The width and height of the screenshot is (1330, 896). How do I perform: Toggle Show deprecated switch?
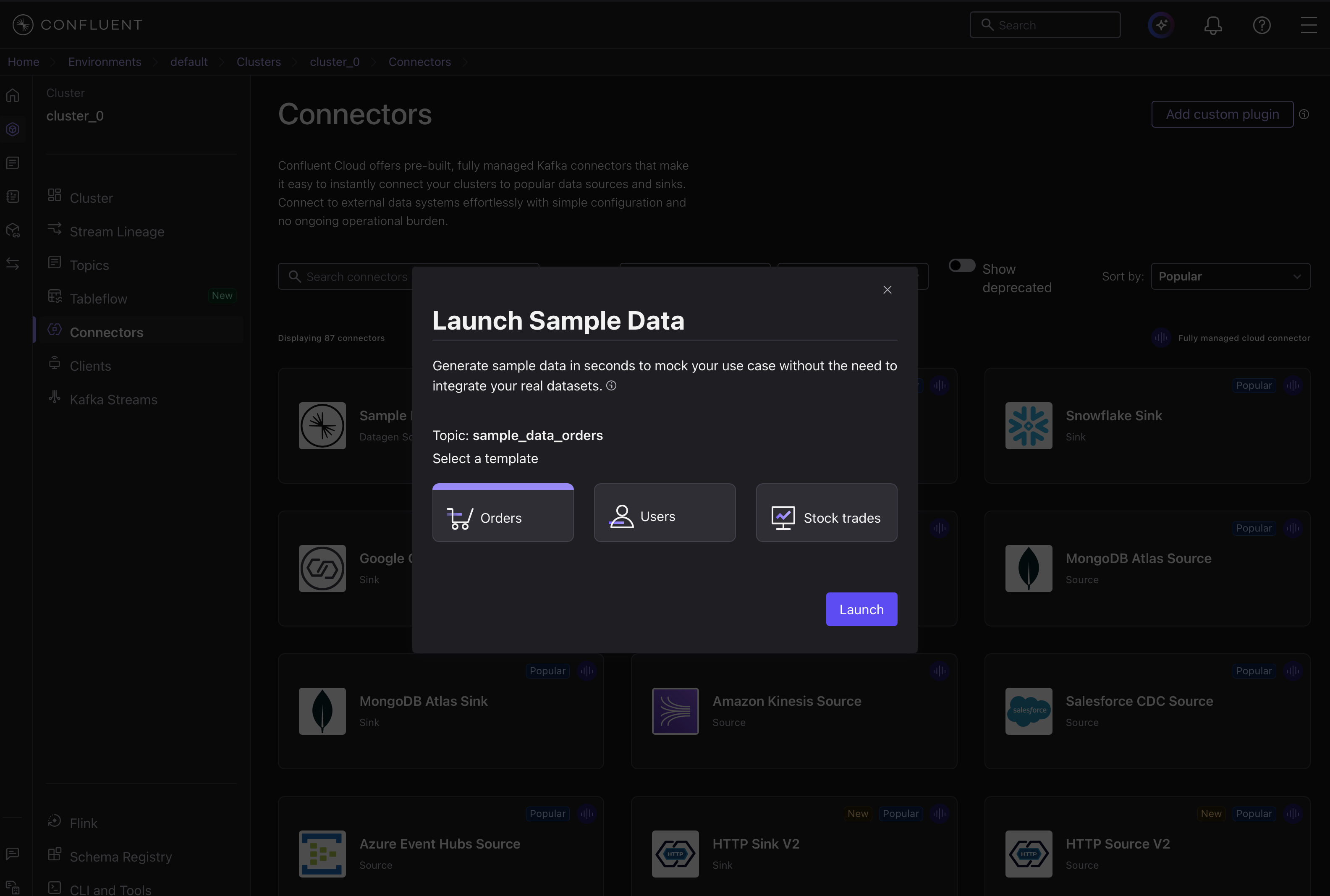[962, 266]
